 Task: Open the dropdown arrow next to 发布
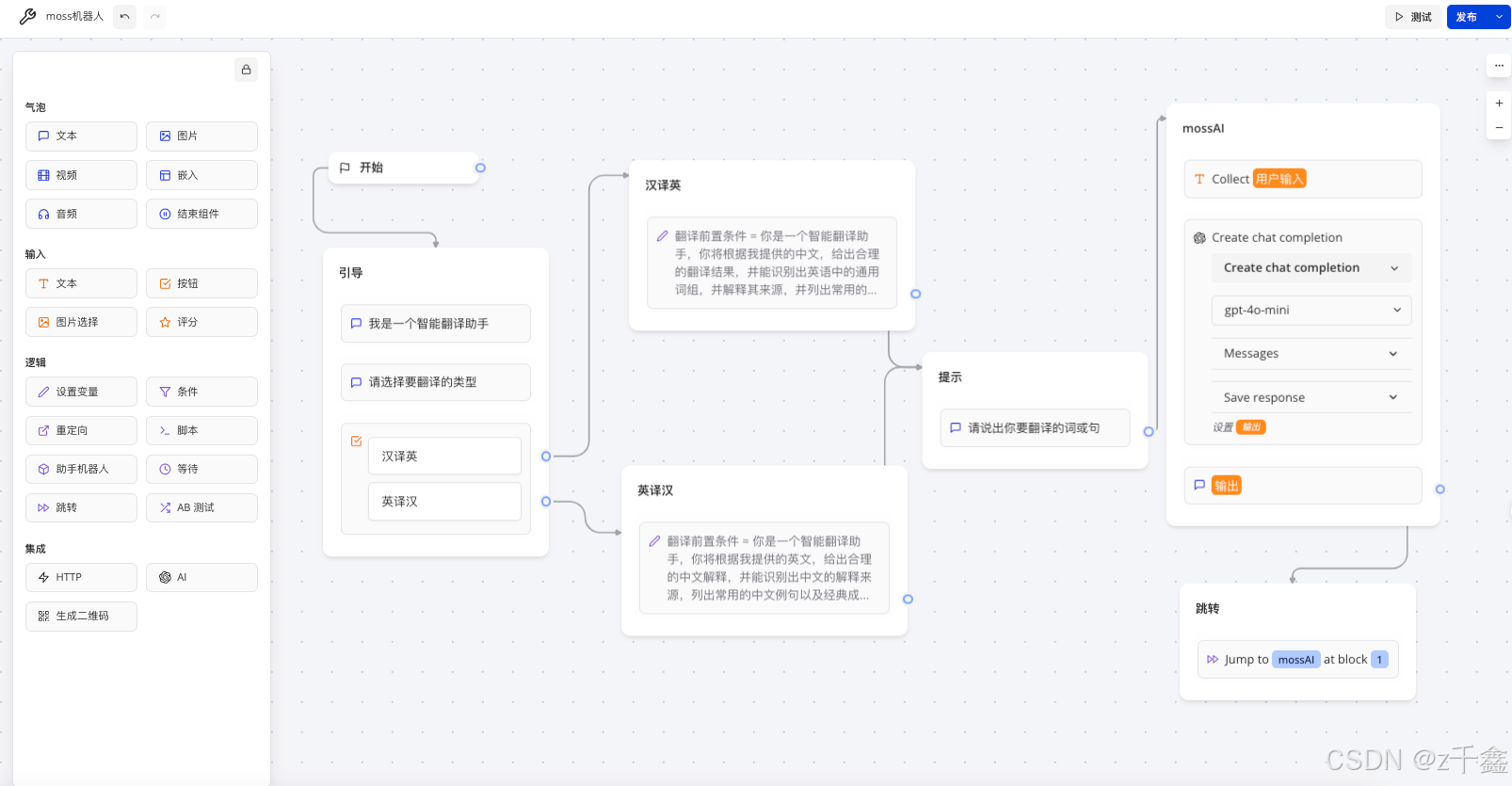point(1500,17)
